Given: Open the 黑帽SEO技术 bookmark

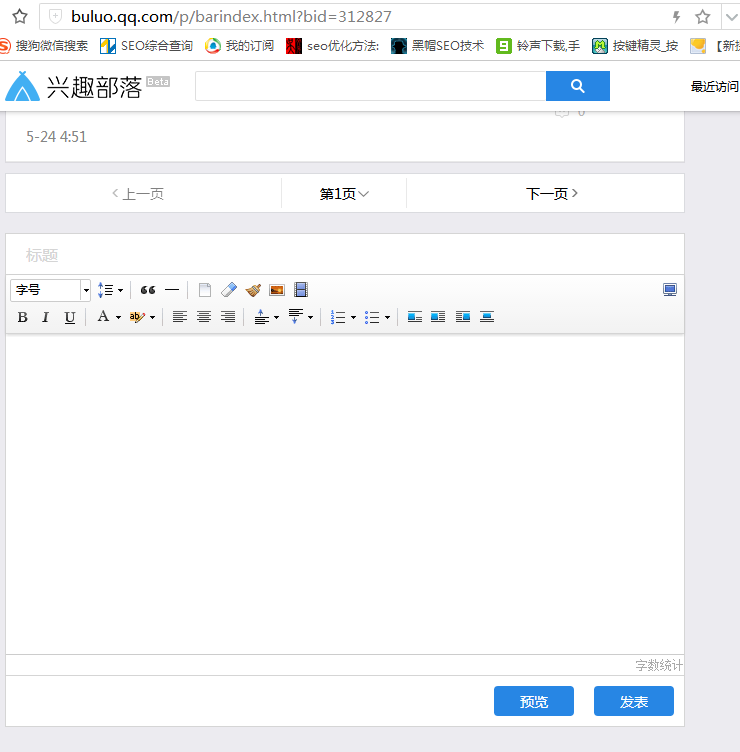Looking at the screenshot, I should tap(437, 46).
